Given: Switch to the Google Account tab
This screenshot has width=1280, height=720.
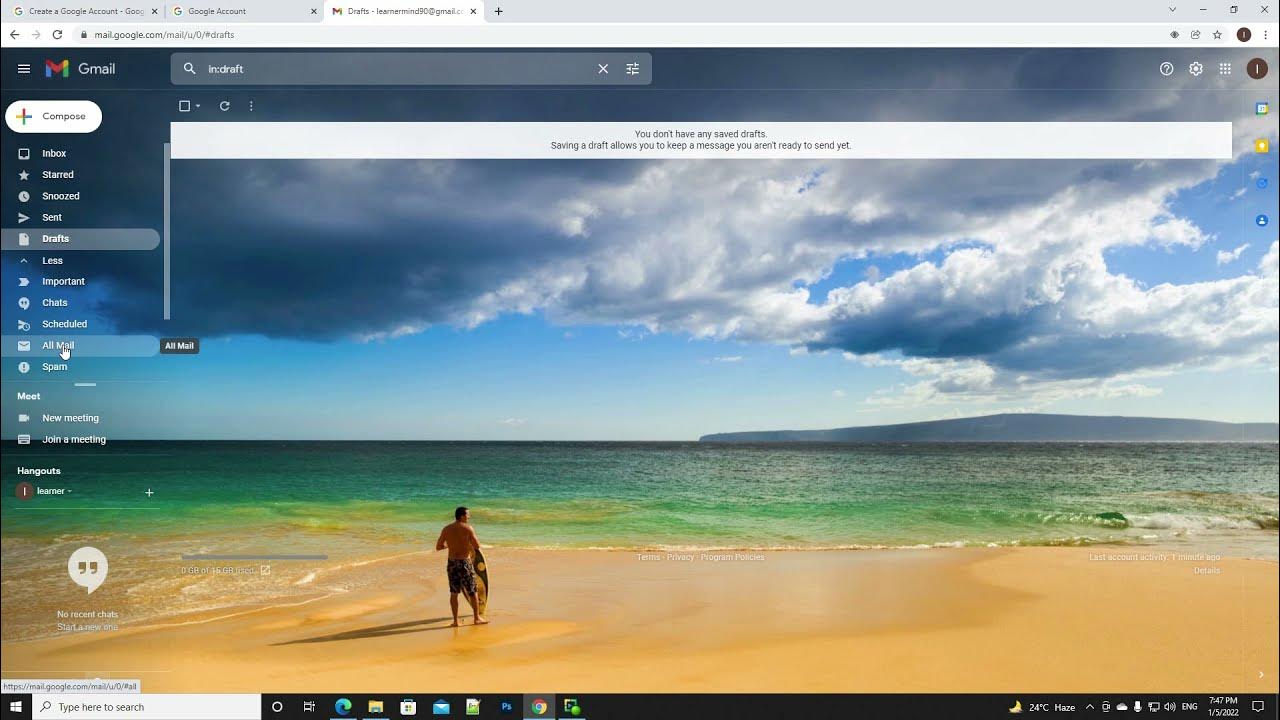Looking at the screenshot, I should [x=244, y=11].
